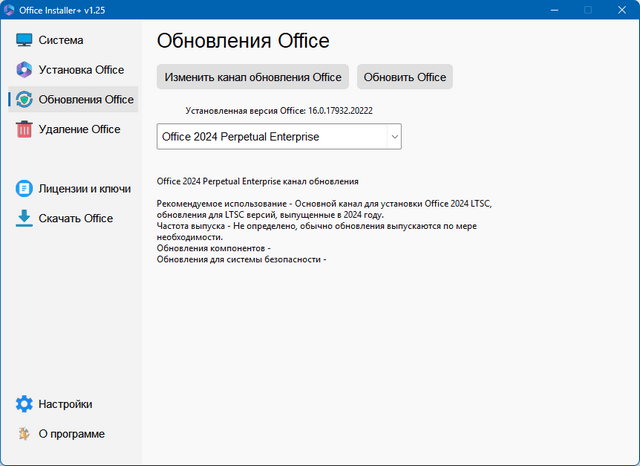Viewport: 640px width, 466px height.
Task: Expand the update channel dropdown arrow
Action: (x=394, y=136)
